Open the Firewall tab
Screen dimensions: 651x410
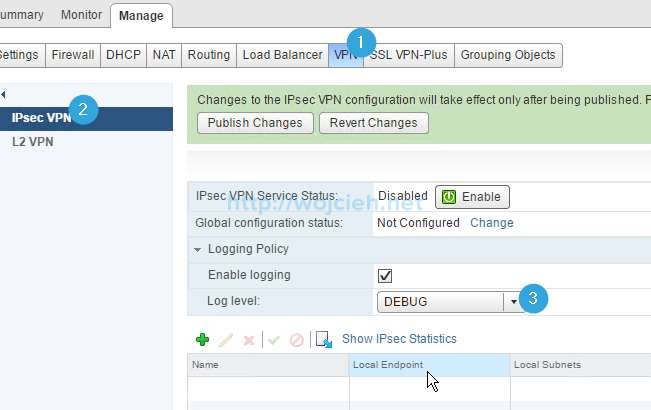74,55
